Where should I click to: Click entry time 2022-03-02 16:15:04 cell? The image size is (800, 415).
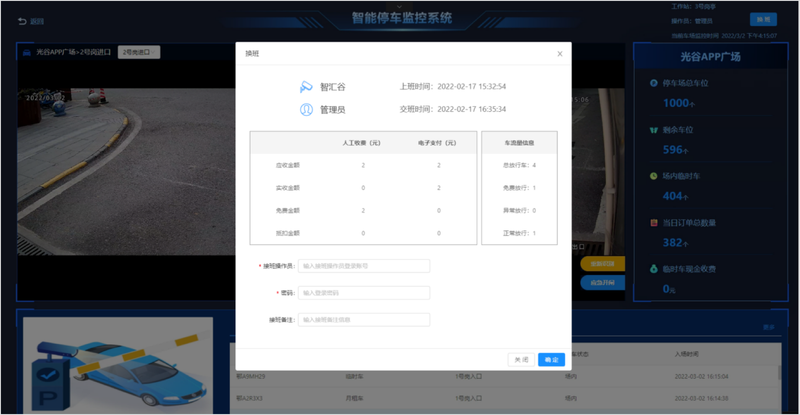click(x=702, y=376)
